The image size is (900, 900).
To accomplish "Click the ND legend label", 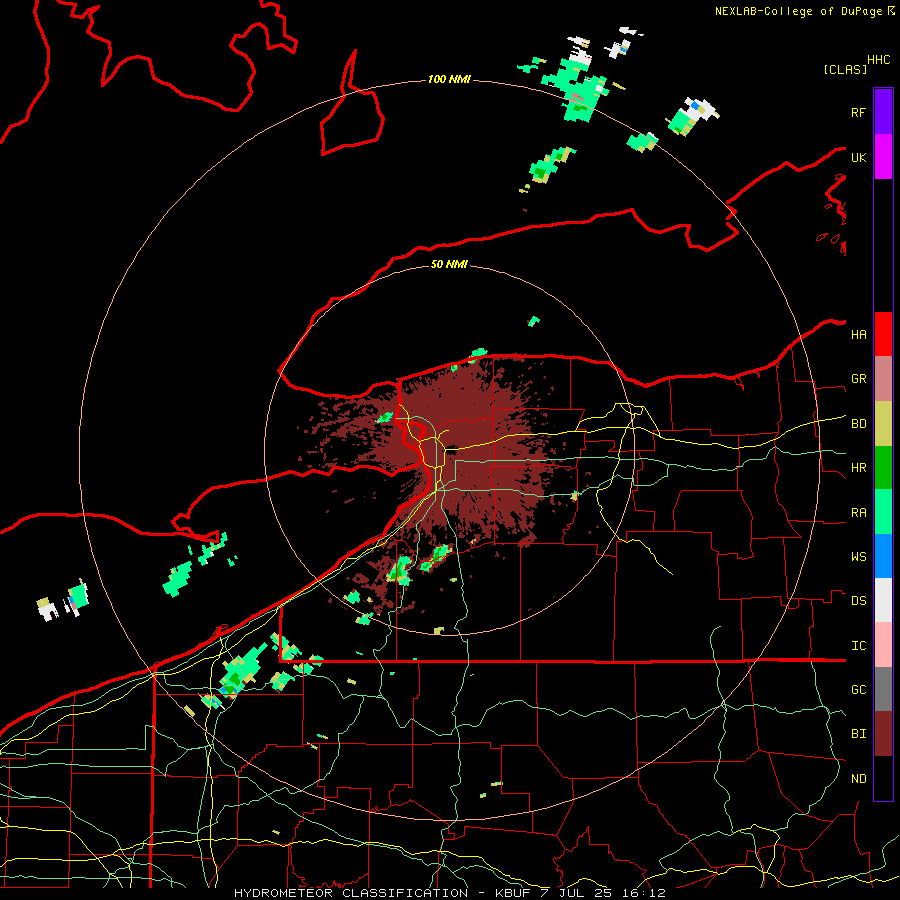I will pyautogui.click(x=859, y=779).
